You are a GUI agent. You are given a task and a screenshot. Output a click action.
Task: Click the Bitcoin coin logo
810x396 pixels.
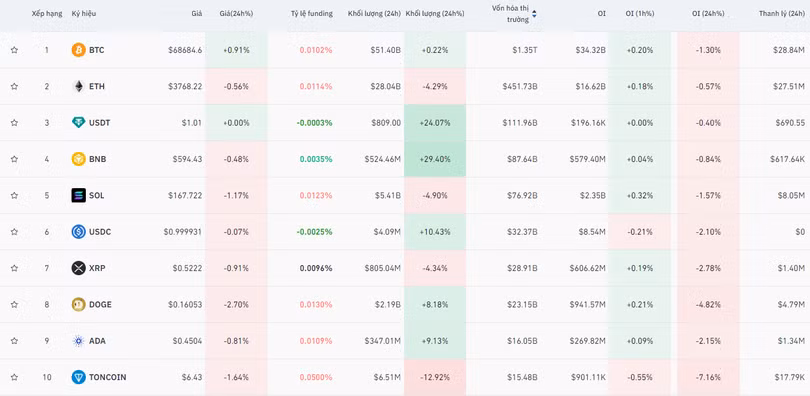coord(79,50)
